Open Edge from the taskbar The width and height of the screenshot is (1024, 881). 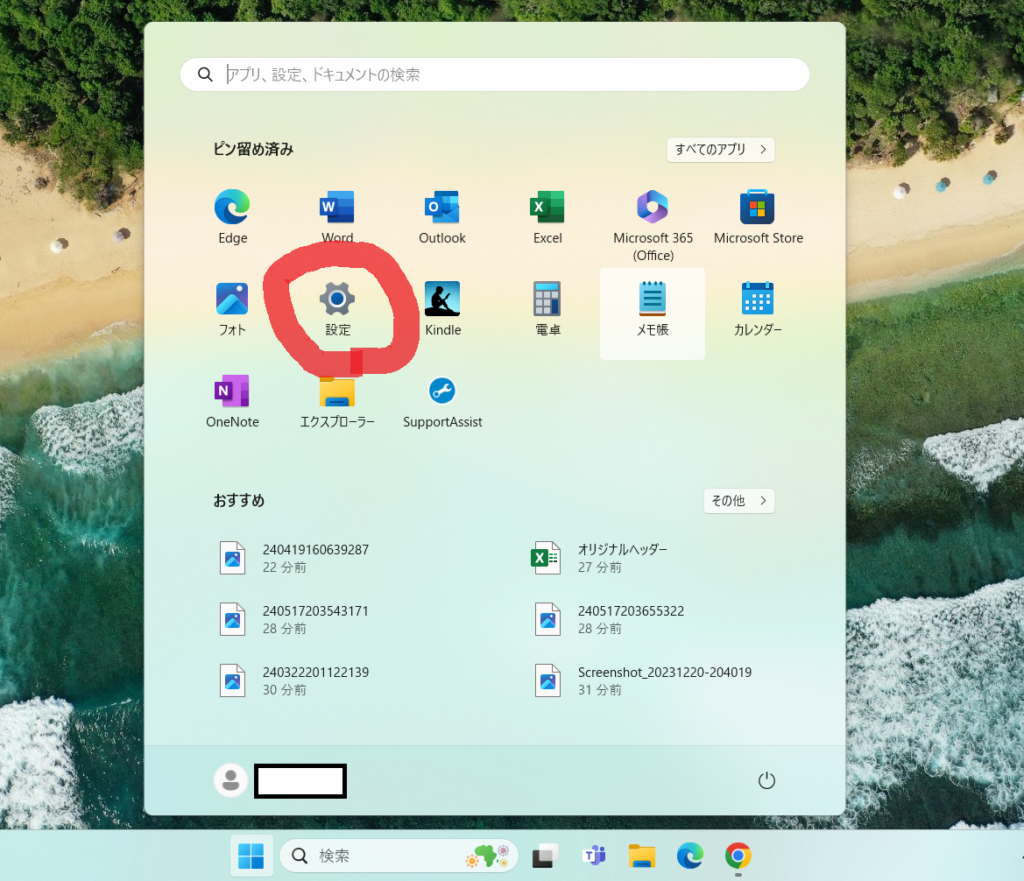(690, 856)
